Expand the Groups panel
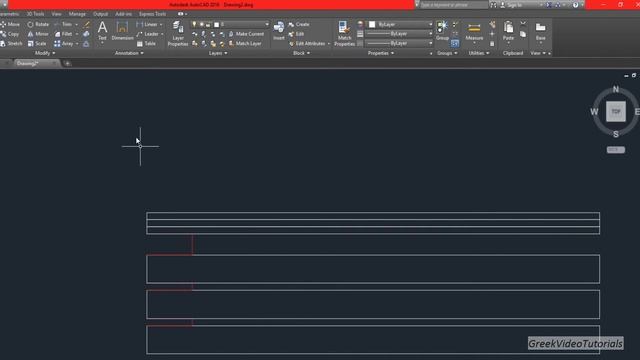This screenshot has width=640, height=360. click(x=447, y=53)
